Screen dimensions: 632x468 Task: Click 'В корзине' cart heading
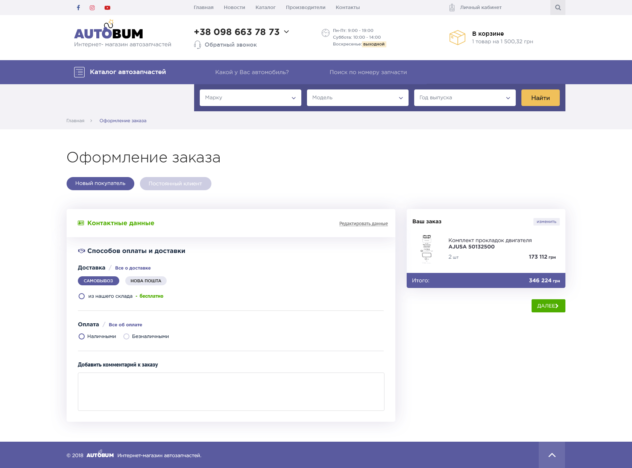[488, 34]
